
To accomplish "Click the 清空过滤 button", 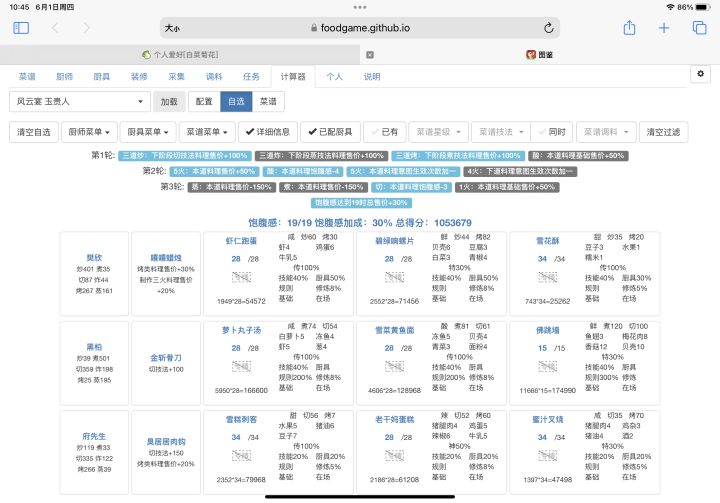I will point(663,132).
